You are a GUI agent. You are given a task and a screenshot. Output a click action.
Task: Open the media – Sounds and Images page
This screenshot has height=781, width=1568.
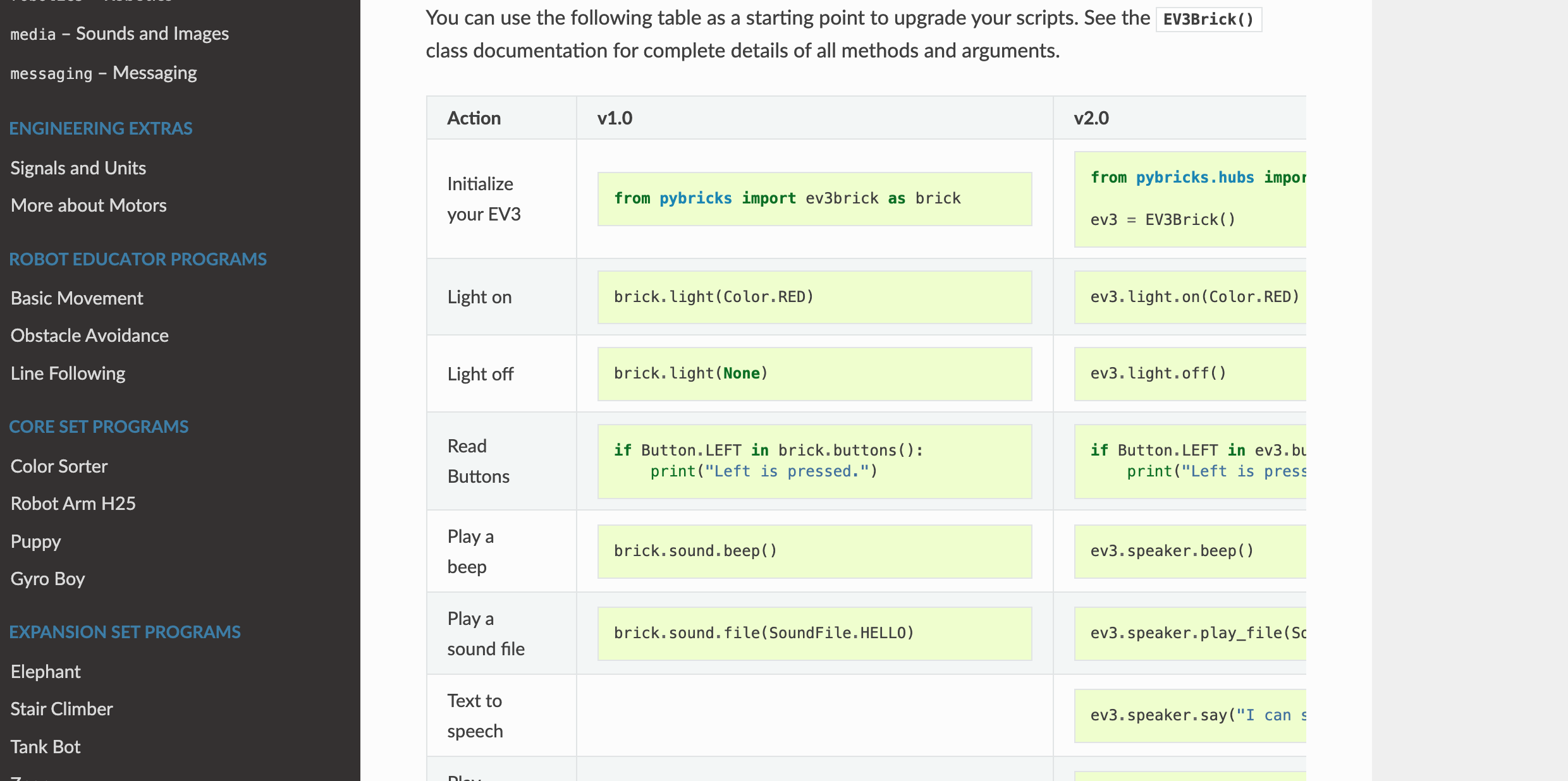point(119,33)
